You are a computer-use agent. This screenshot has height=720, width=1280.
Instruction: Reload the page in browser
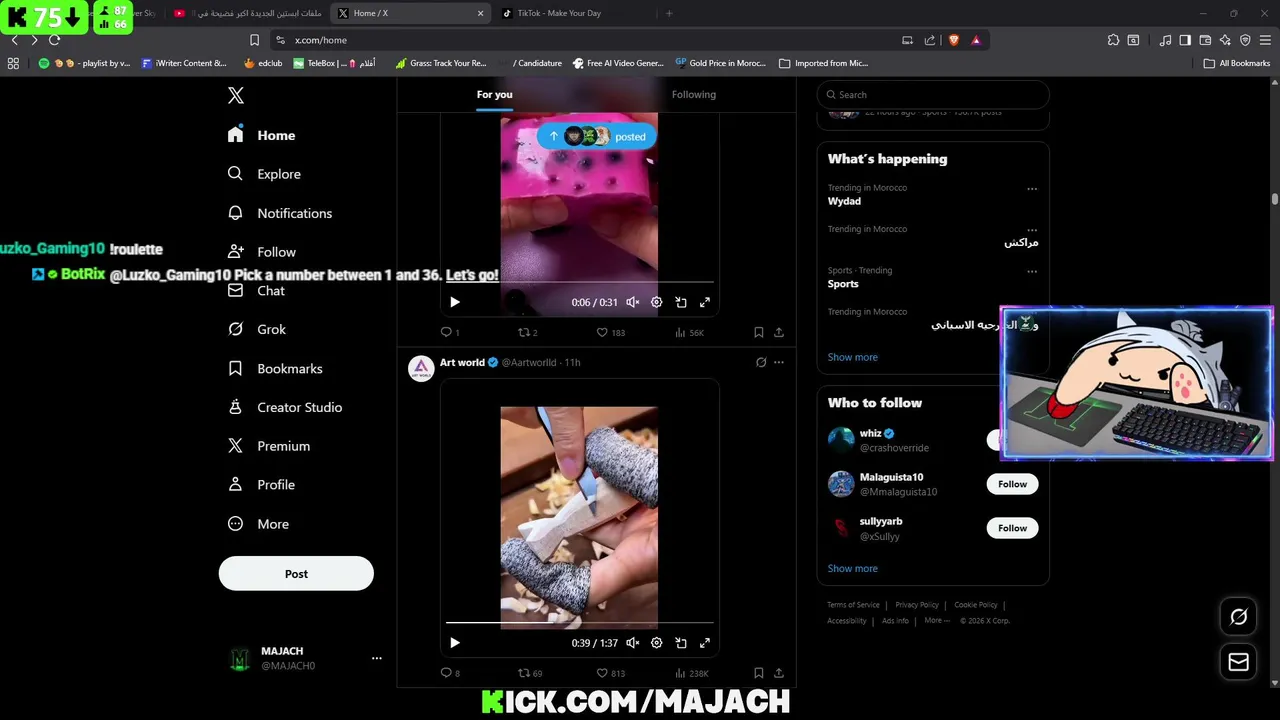[x=54, y=40]
